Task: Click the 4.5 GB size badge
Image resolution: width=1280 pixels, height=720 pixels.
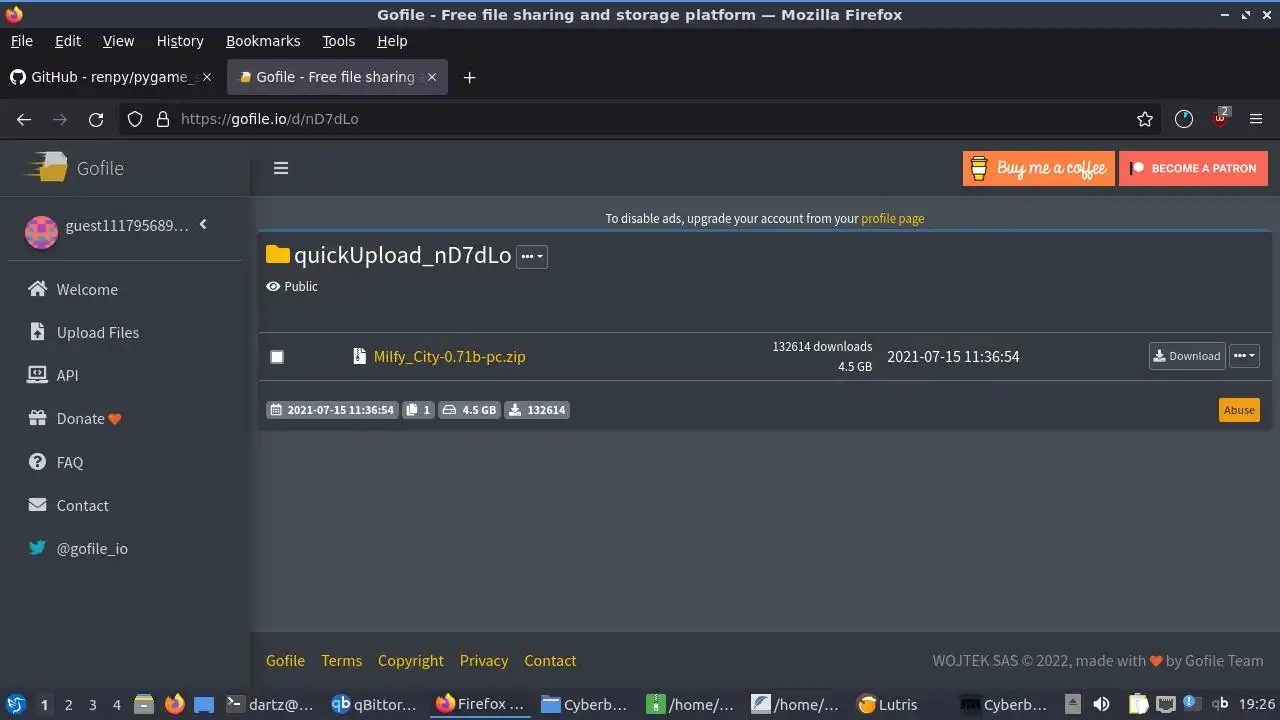Action: click(470, 410)
